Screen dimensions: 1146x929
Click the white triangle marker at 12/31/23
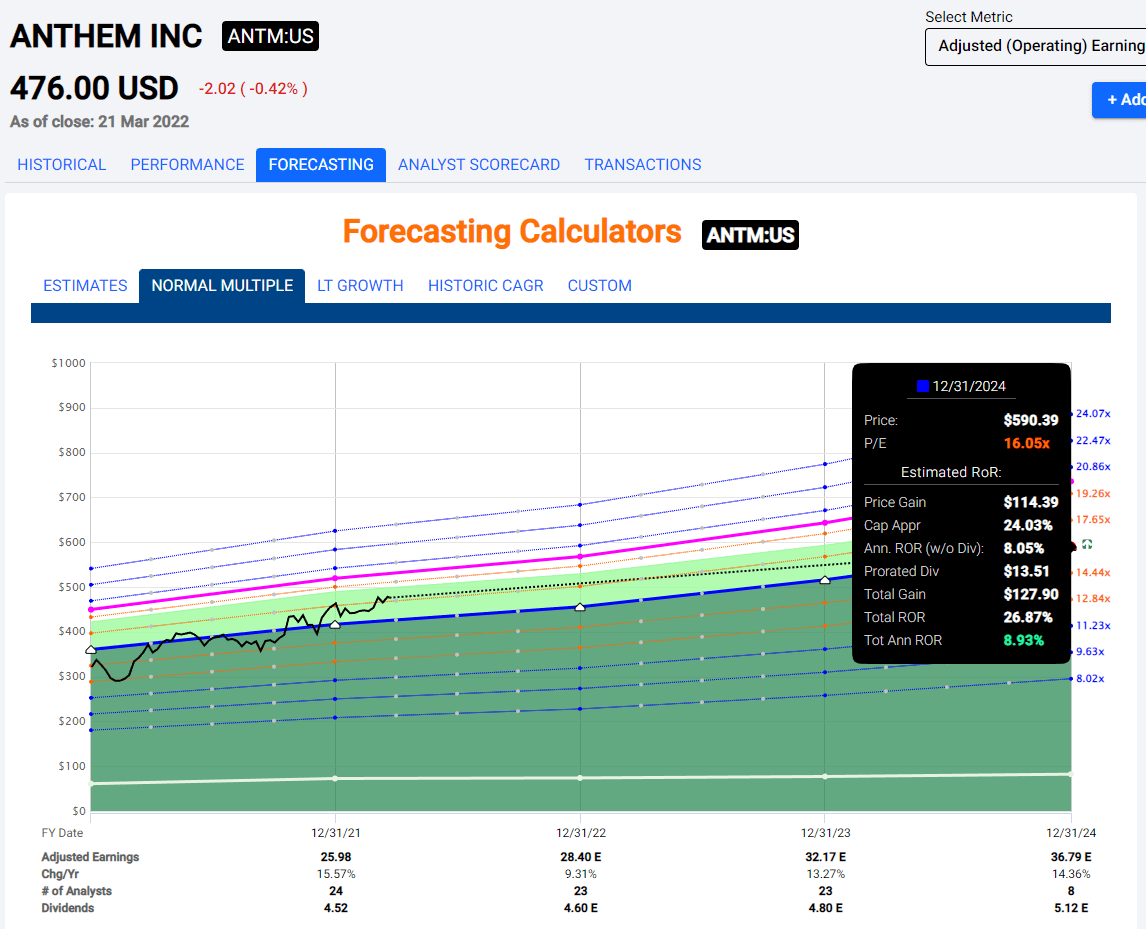pyautogui.click(x=825, y=580)
